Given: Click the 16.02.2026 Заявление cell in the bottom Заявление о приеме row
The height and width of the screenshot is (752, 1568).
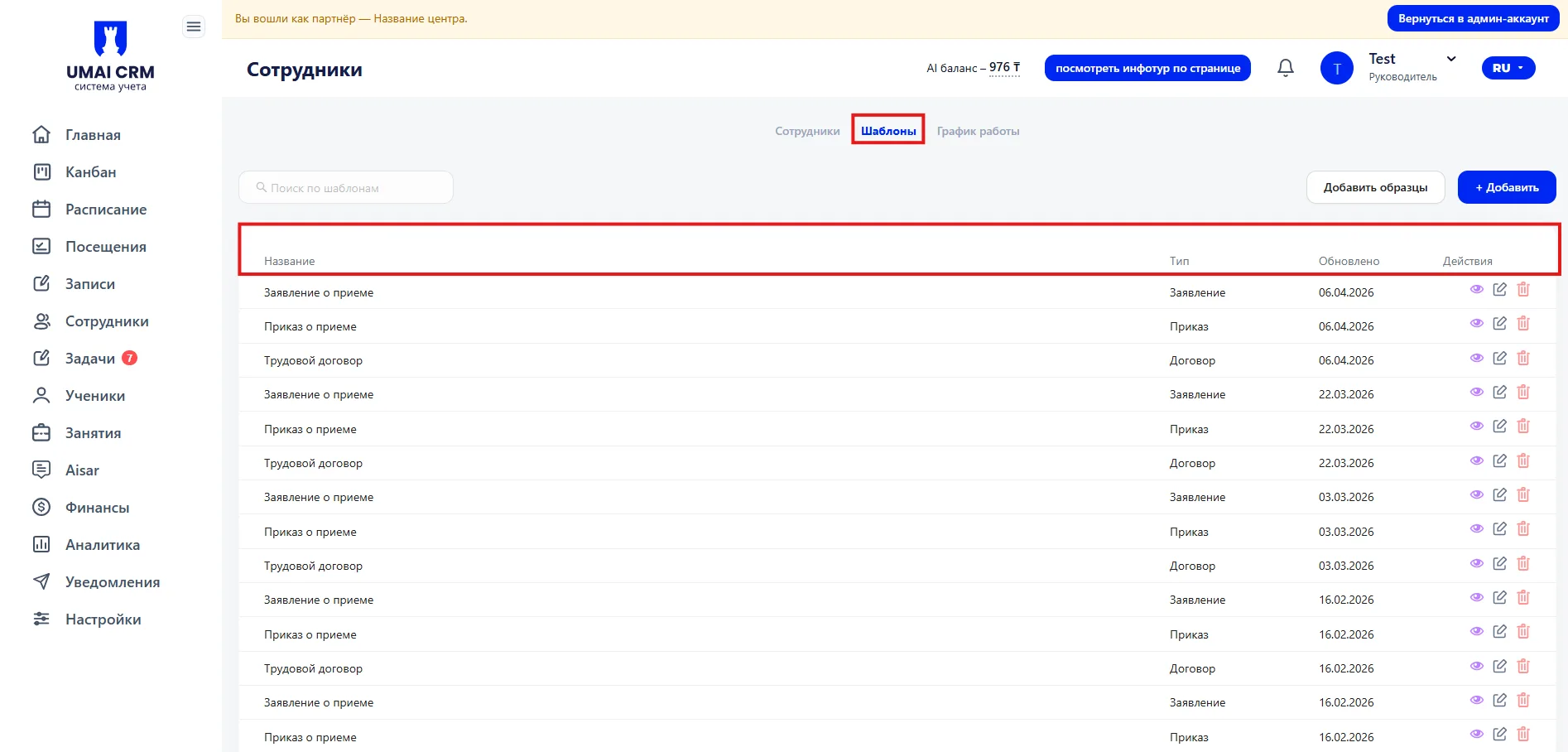Looking at the screenshot, I should (x=1197, y=702).
